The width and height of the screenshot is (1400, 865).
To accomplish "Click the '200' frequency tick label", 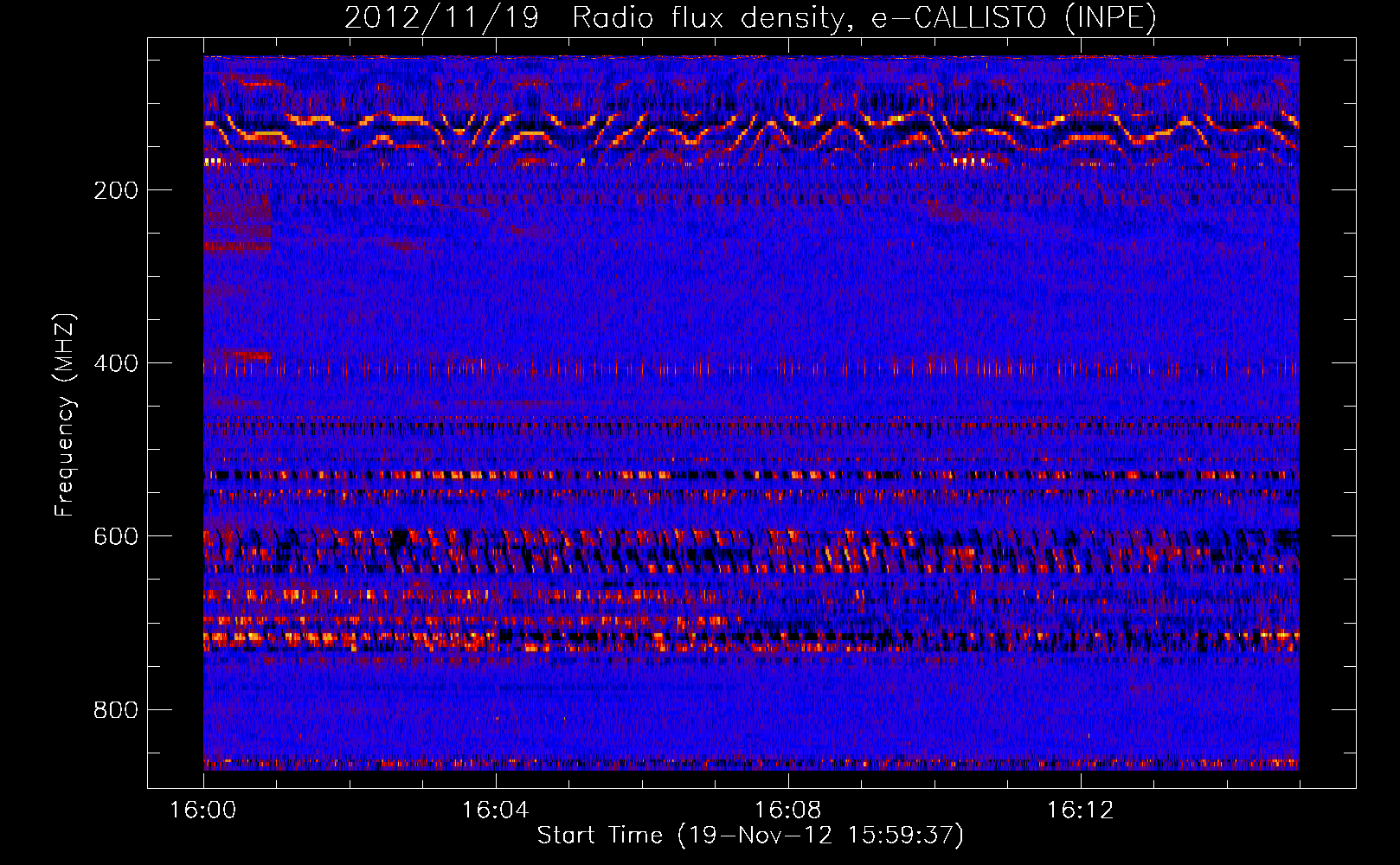I will 116,190.
